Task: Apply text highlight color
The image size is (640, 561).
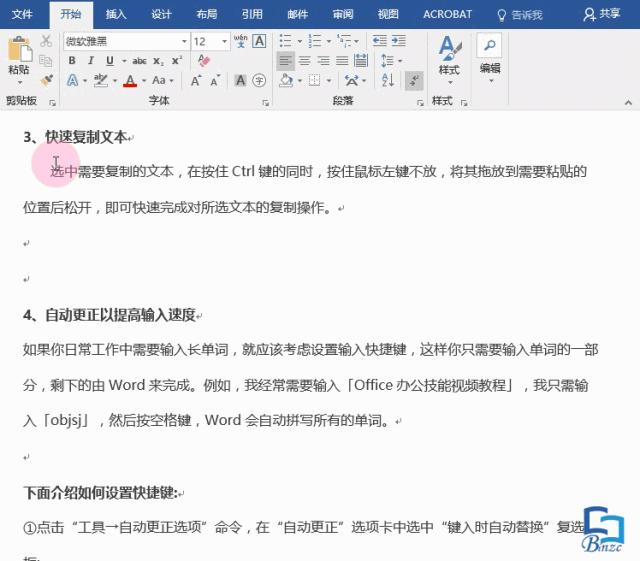Action: pos(100,80)
